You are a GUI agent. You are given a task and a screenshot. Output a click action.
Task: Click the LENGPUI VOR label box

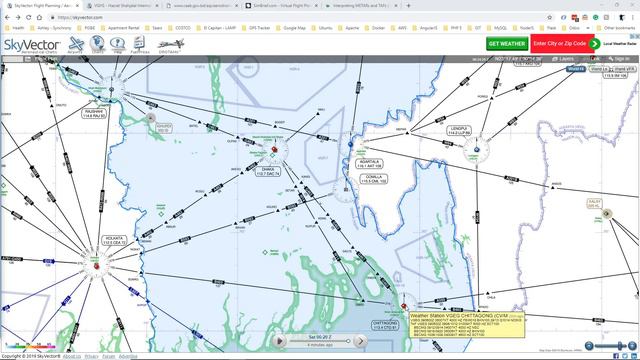(x=459, y=131)
